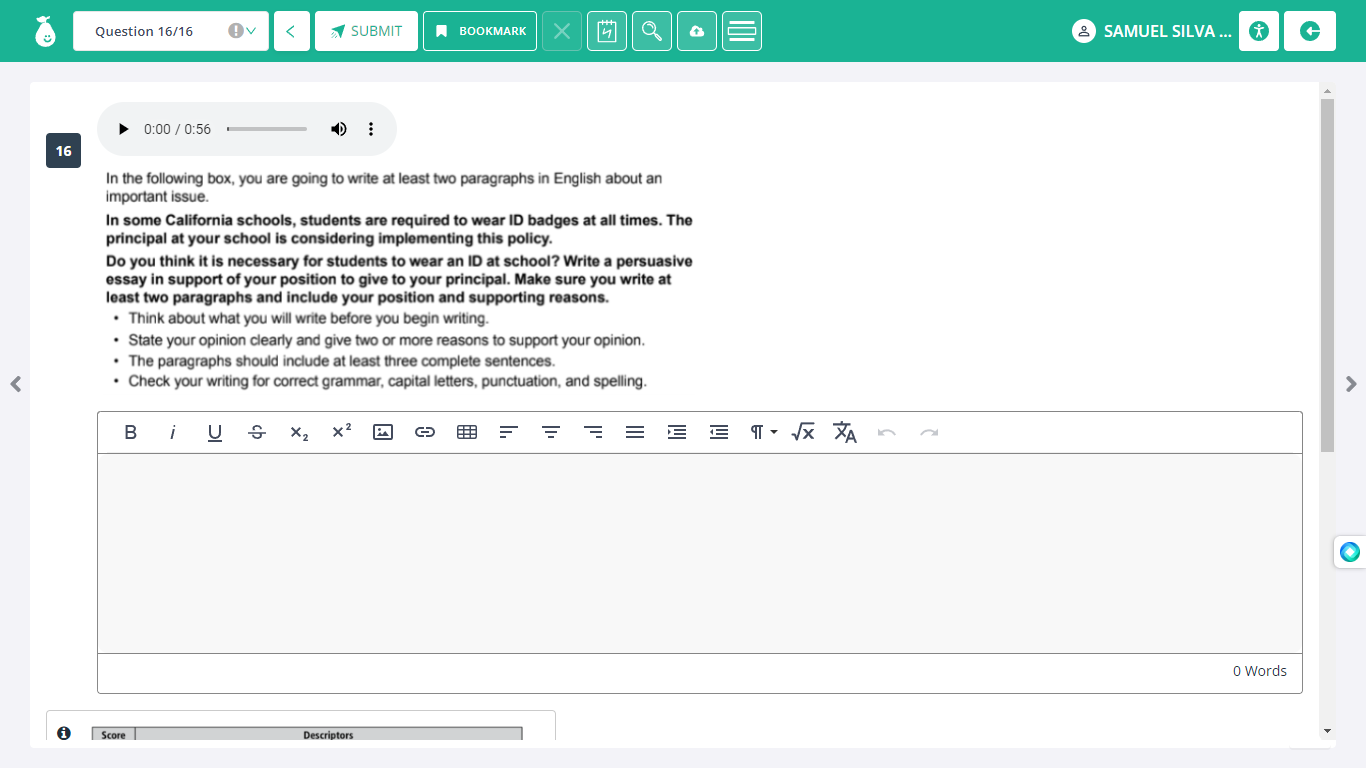
Task: Toggle underline formatting
Action: coord(215,432)
